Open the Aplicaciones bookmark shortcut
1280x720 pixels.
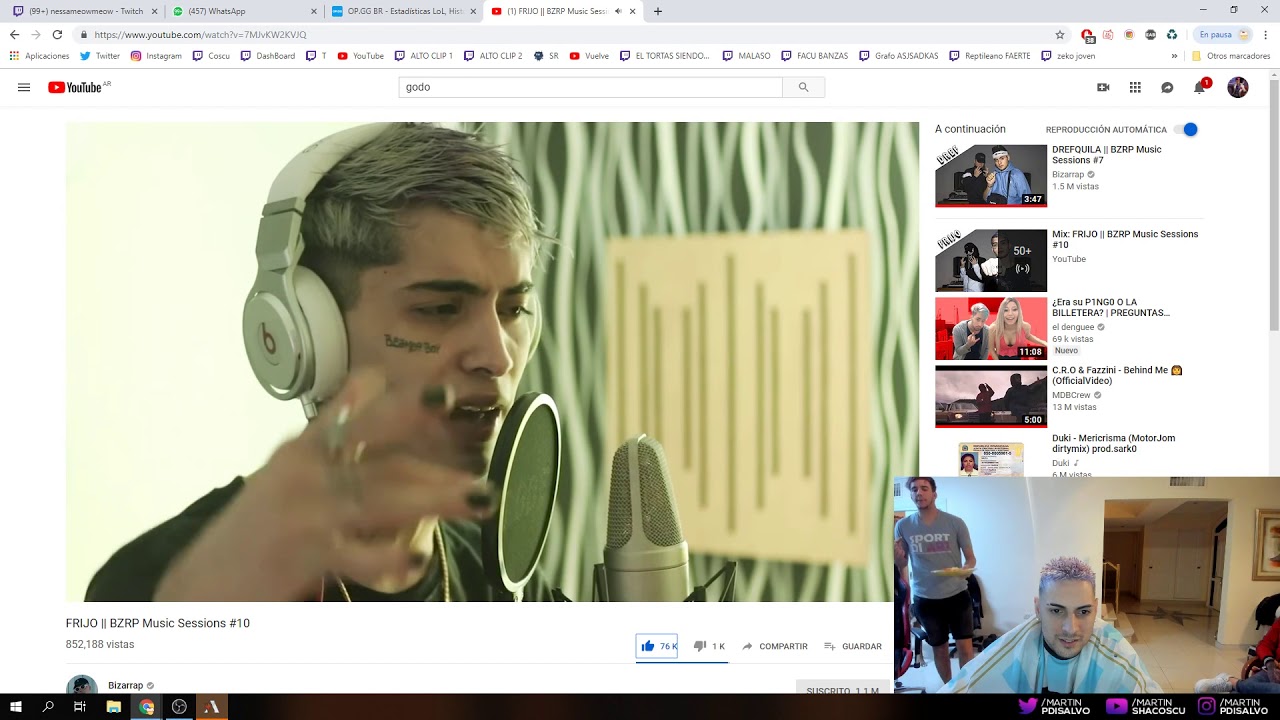pos(39,56)
